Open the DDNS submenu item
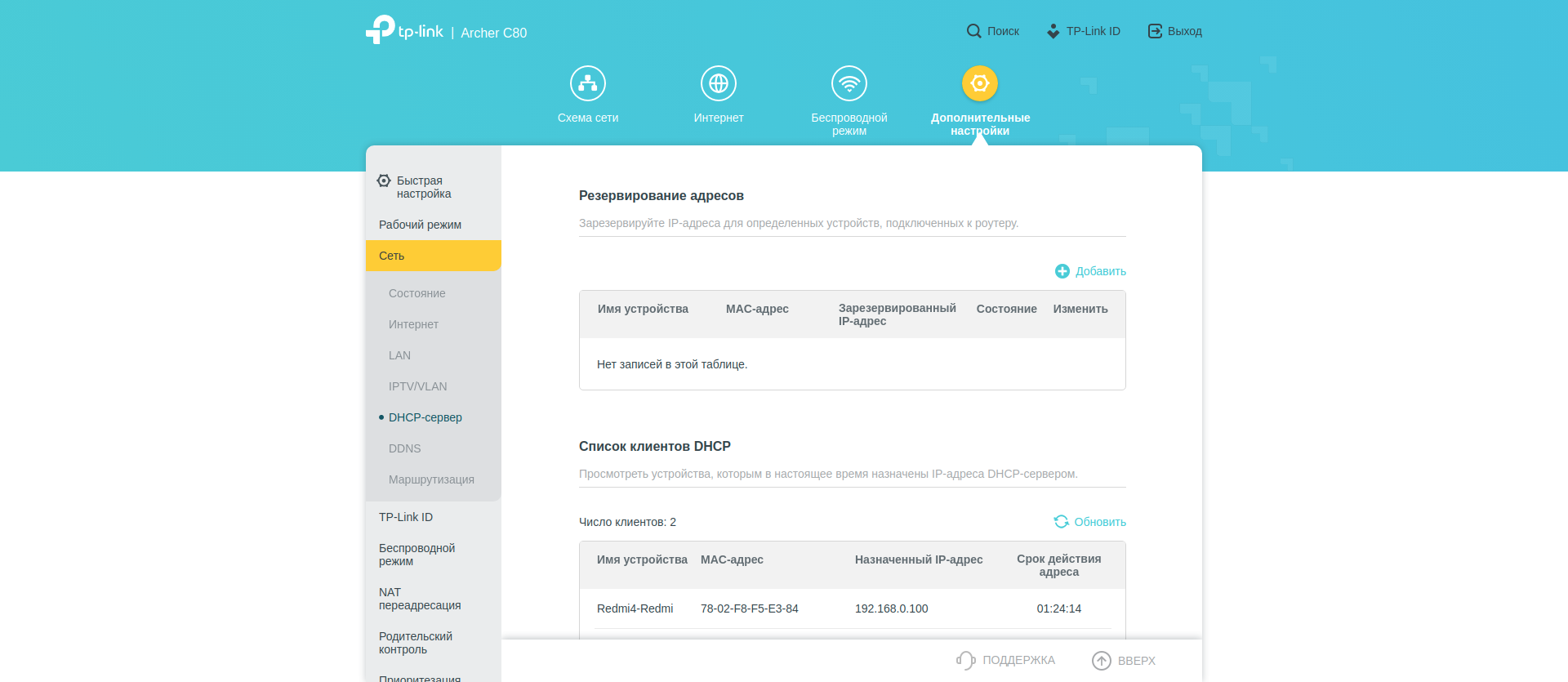Image resolution: width=1568 pixels, height=682 pixels. point(404,448)
